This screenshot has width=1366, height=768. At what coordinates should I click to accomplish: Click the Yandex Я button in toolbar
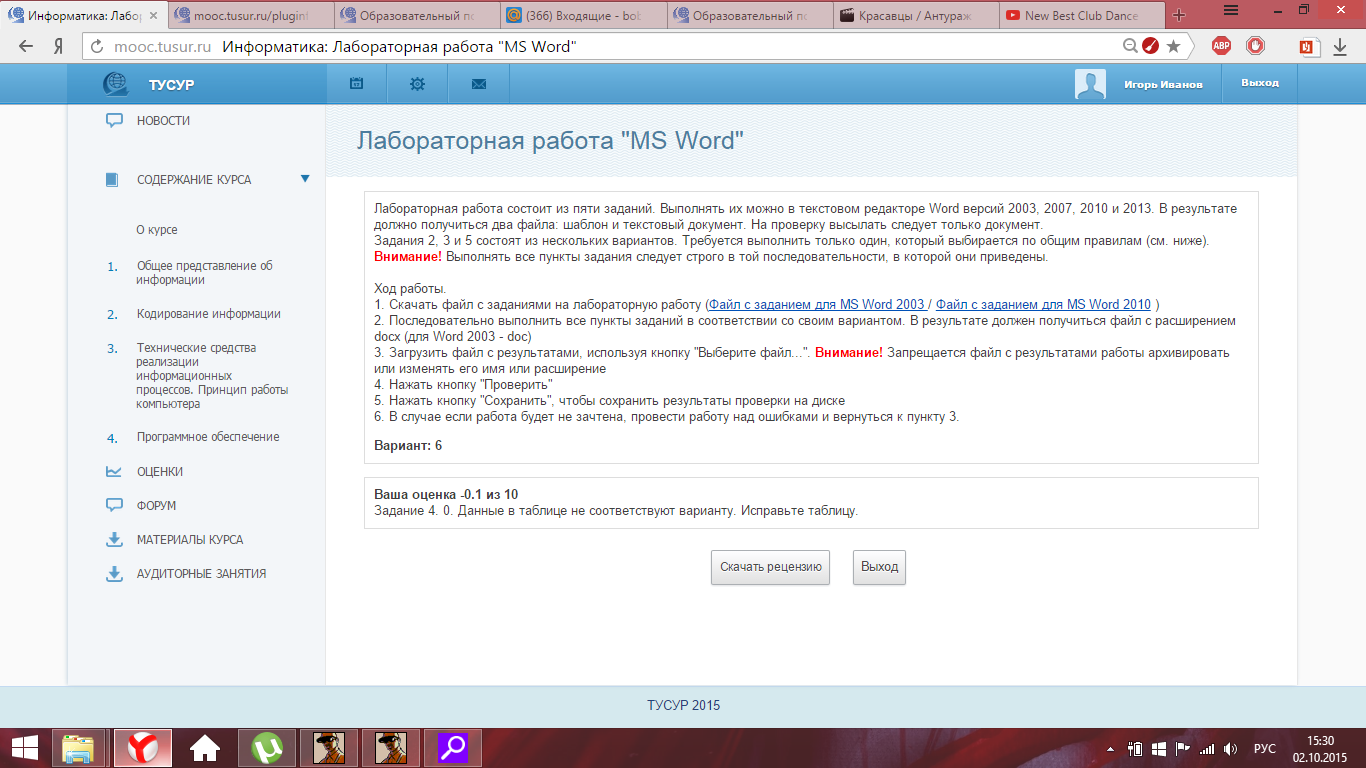click(x=58, y=46)
